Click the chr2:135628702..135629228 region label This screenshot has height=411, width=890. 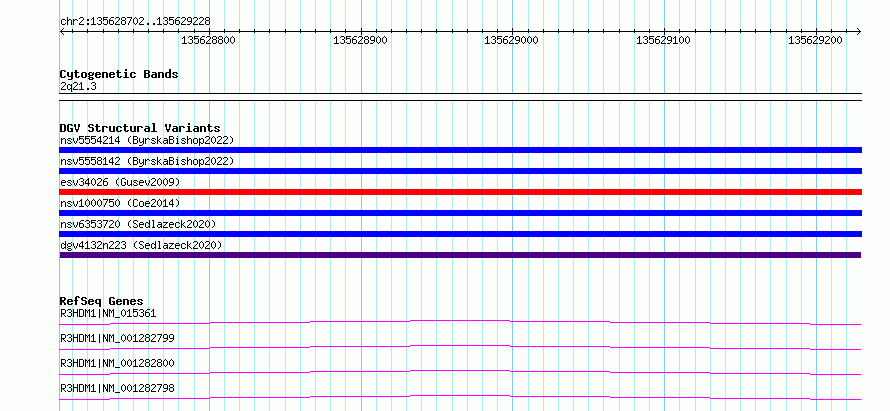(135, 21)
